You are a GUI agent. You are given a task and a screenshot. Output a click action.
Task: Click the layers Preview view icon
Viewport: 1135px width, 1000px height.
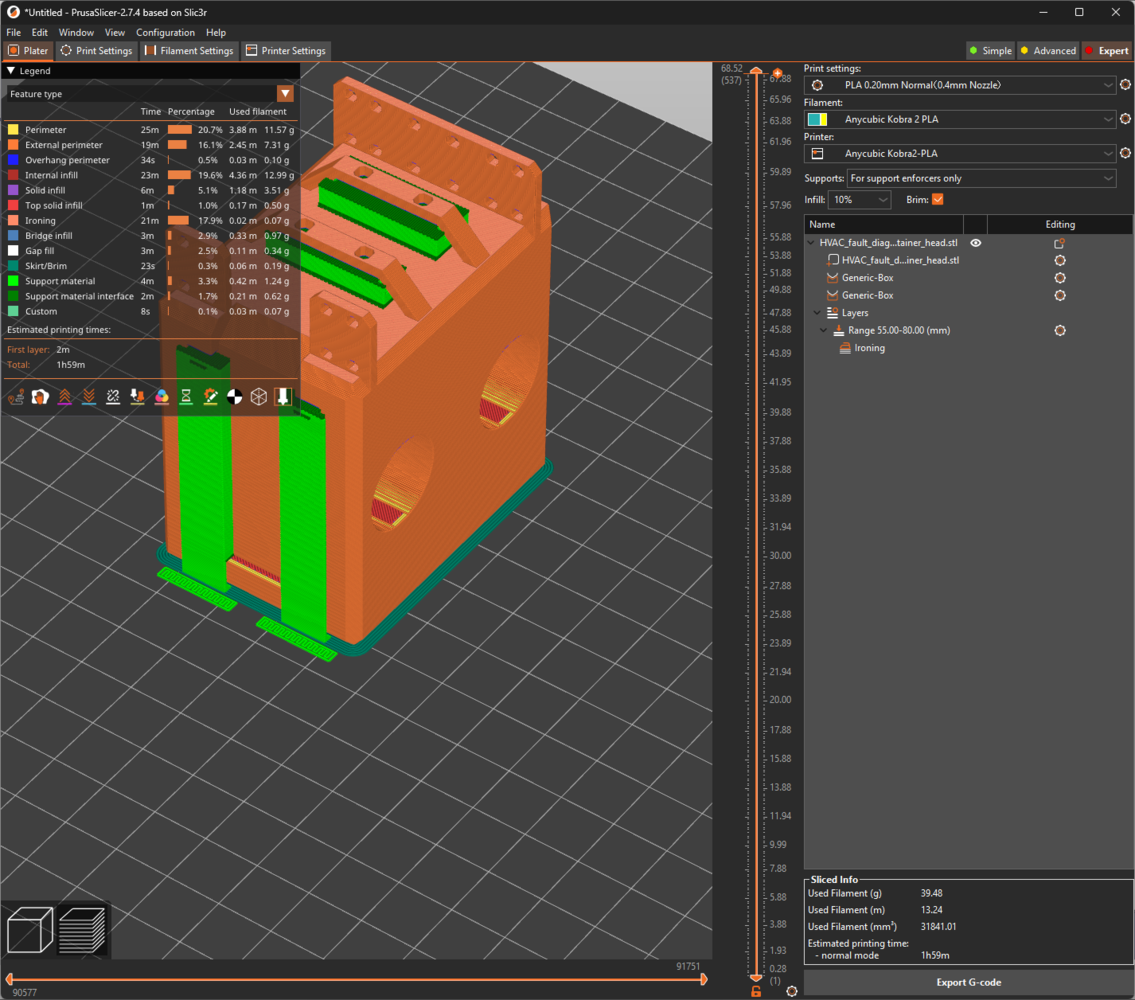[82, 930]
